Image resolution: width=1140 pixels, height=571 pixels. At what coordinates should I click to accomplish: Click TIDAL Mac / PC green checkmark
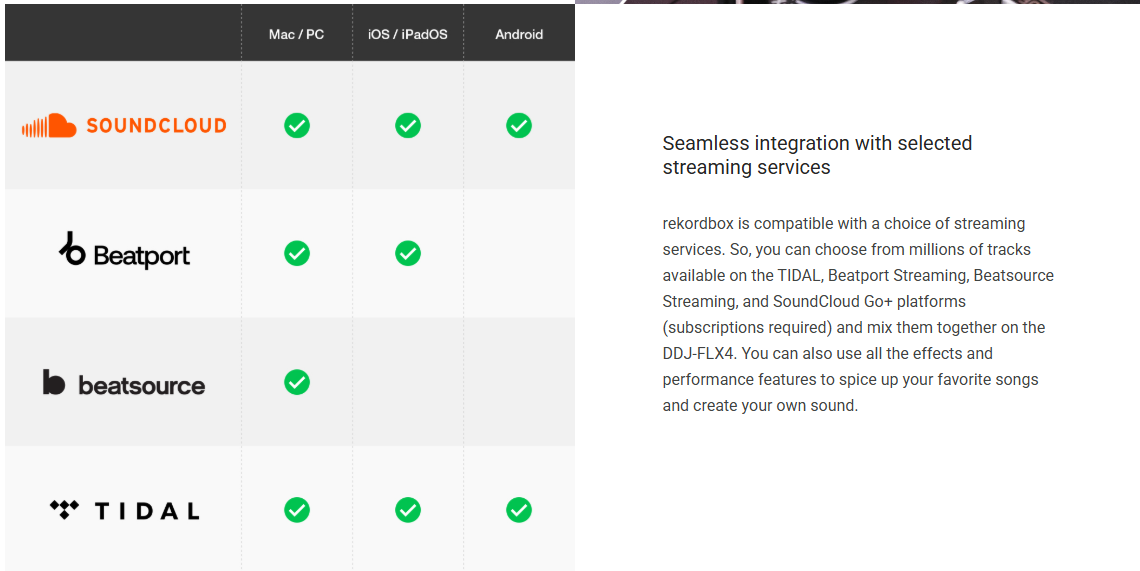pyautogui.click(x=297, y=510)
